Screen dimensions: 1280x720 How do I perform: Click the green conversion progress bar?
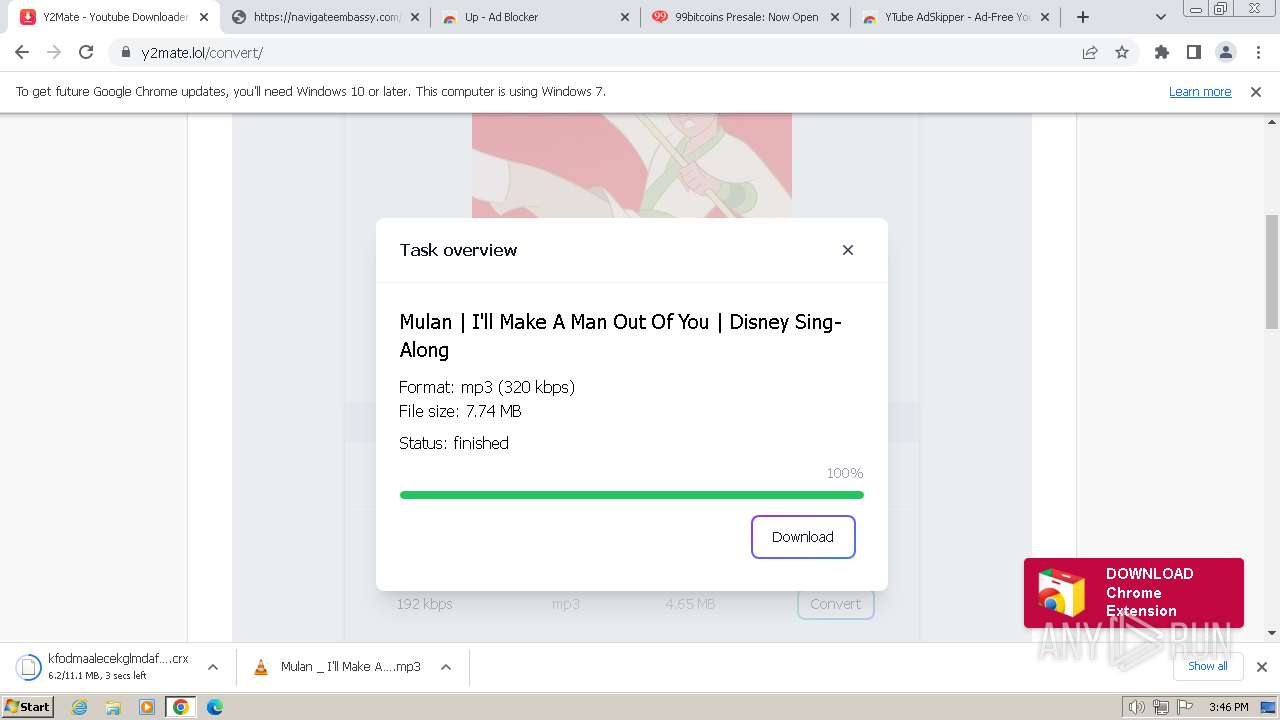point(631,494)
